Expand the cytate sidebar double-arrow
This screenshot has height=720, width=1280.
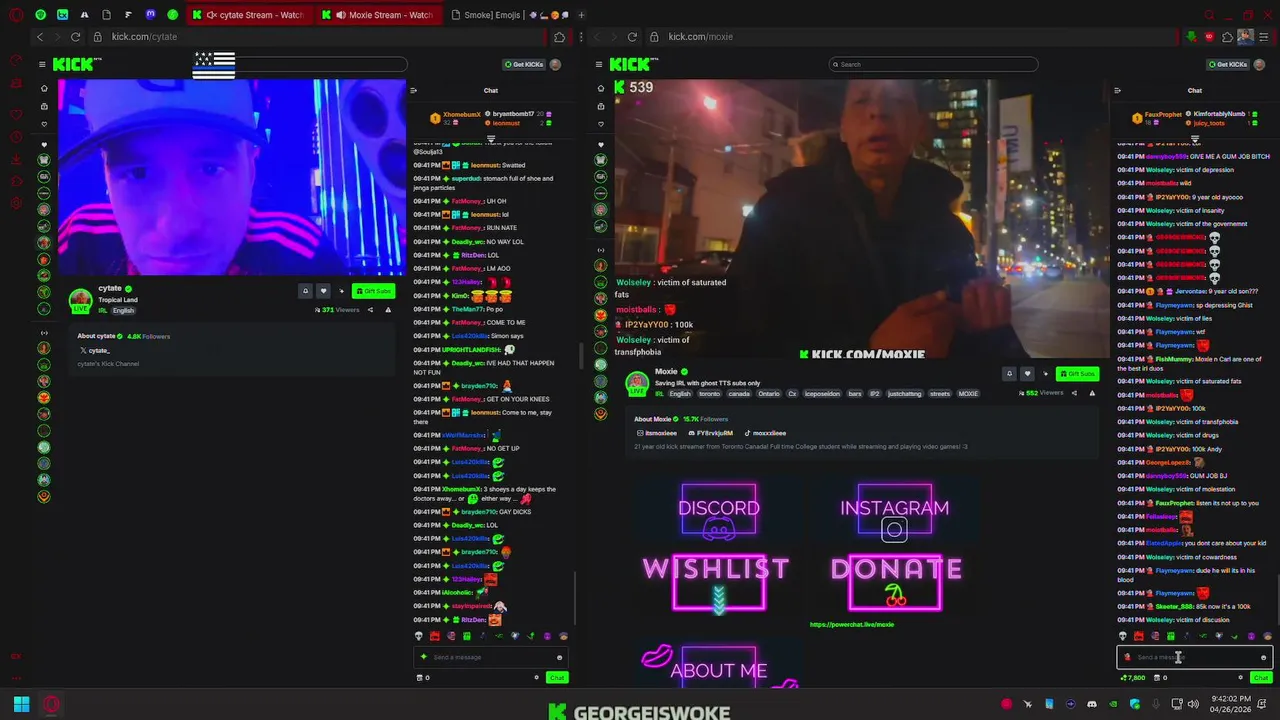pos(44,333)
